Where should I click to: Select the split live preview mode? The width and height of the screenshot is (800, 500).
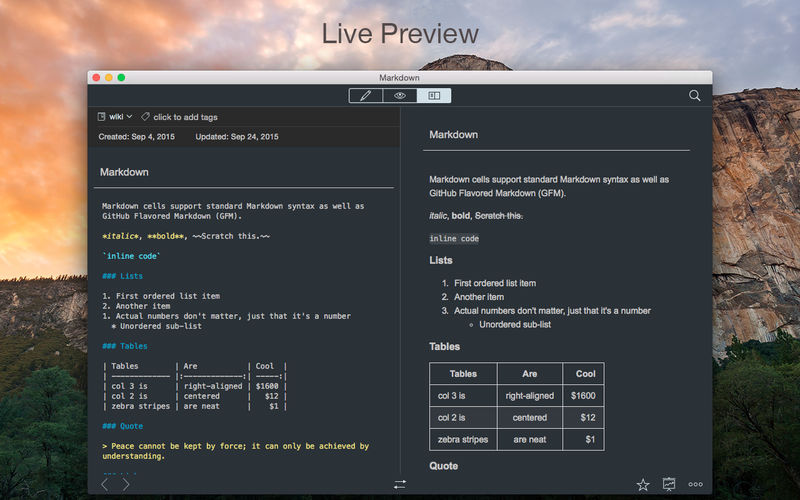point(434,96)
